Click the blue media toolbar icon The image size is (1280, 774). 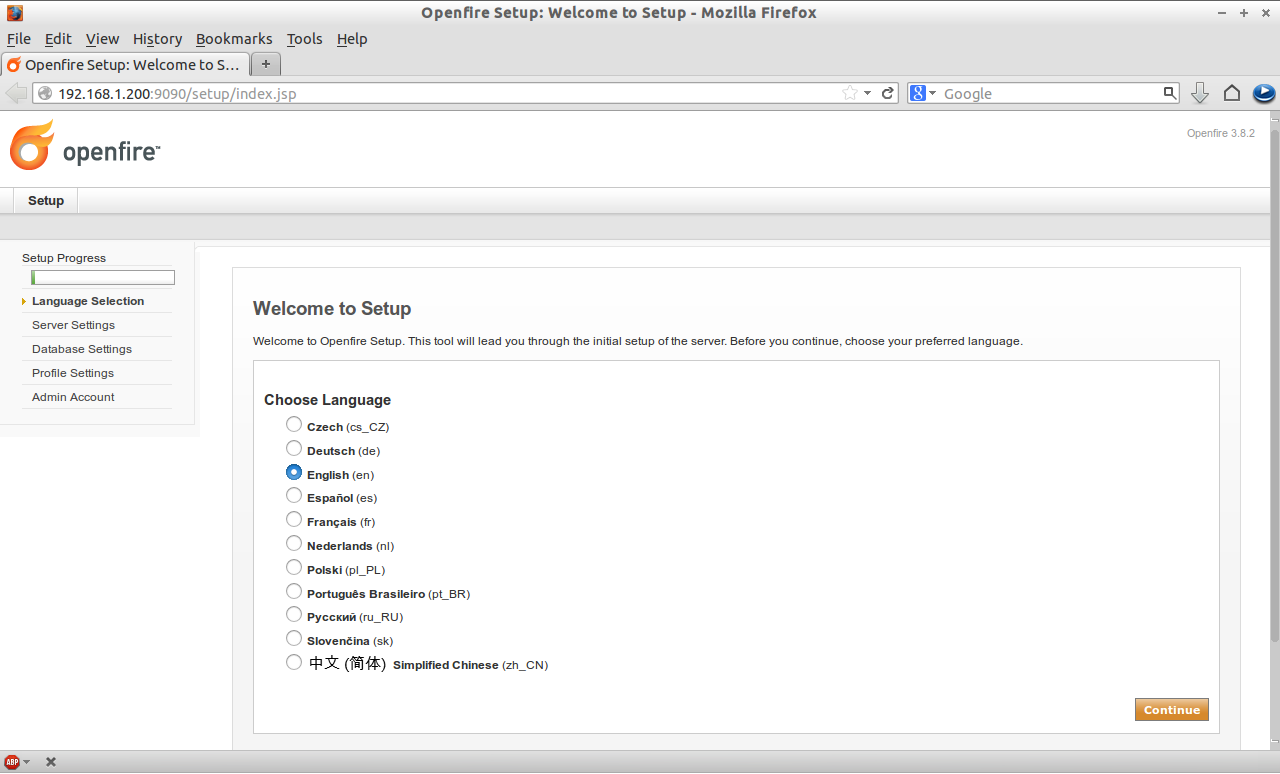1264,93
